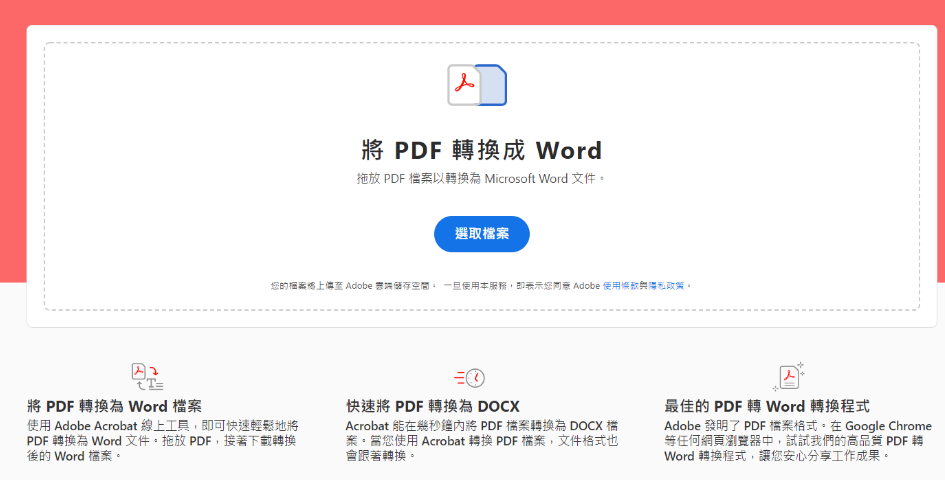Click the paragraph starting Acrobat 能在幾秒鐘內
This screenshot has width=945, height=480.
click(482, 441)
